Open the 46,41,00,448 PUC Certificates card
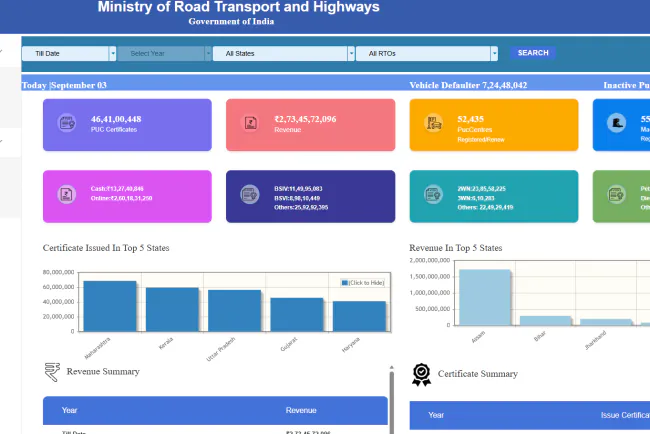Screen dimensions: 650x434 (x=127, y=125)
